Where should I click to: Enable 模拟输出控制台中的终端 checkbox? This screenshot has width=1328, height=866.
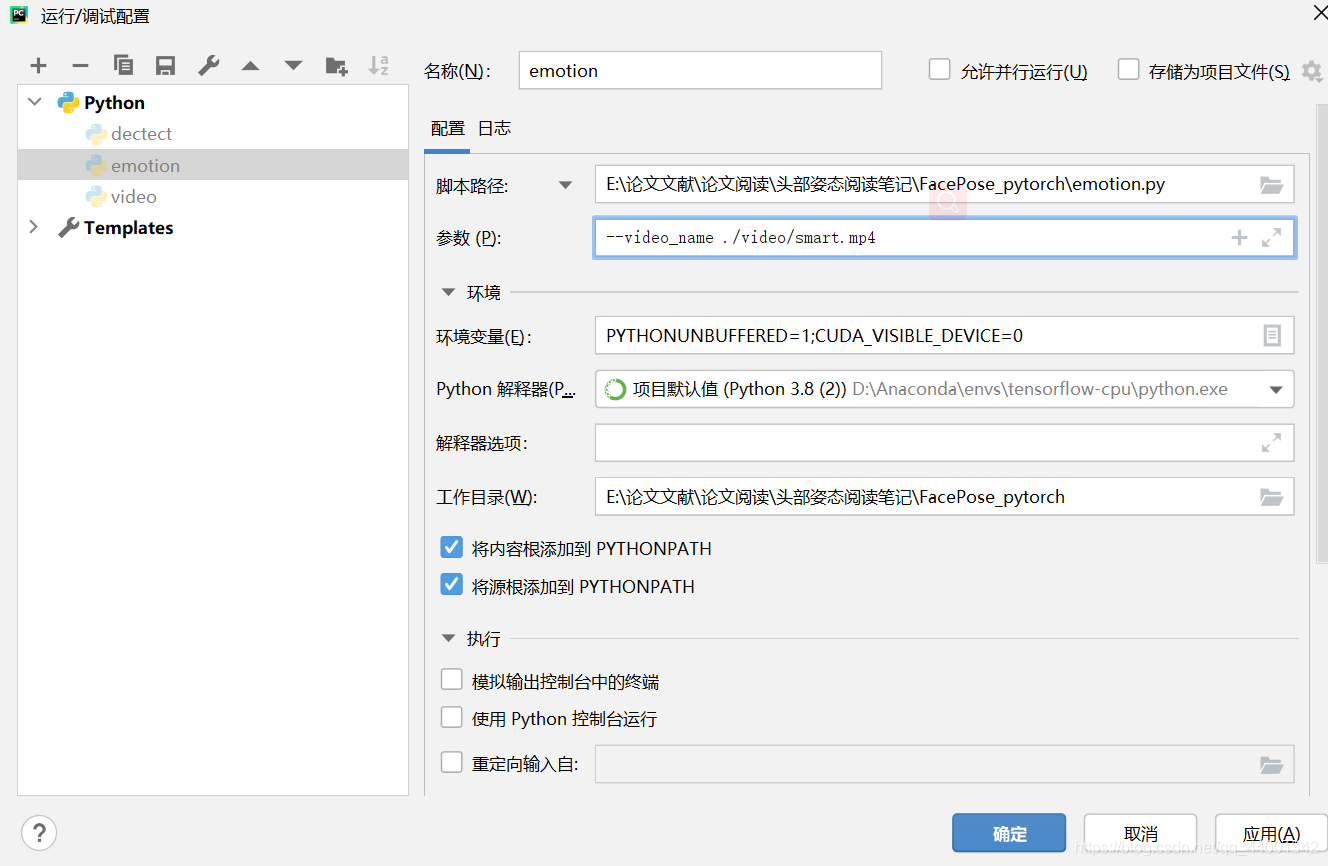point(452,680)
